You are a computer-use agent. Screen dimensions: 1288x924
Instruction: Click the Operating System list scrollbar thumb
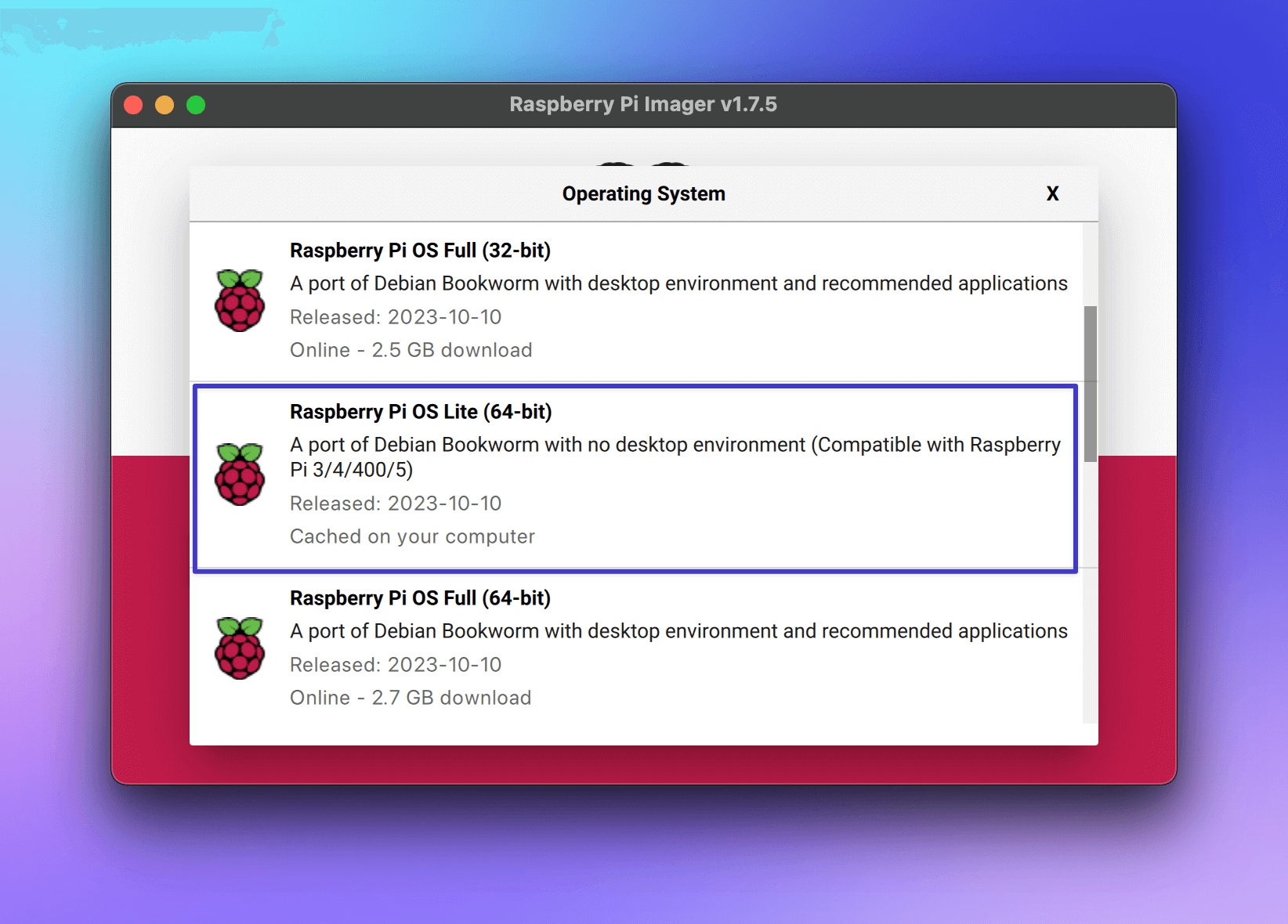pyautogui.click(x=1090, y=384)
